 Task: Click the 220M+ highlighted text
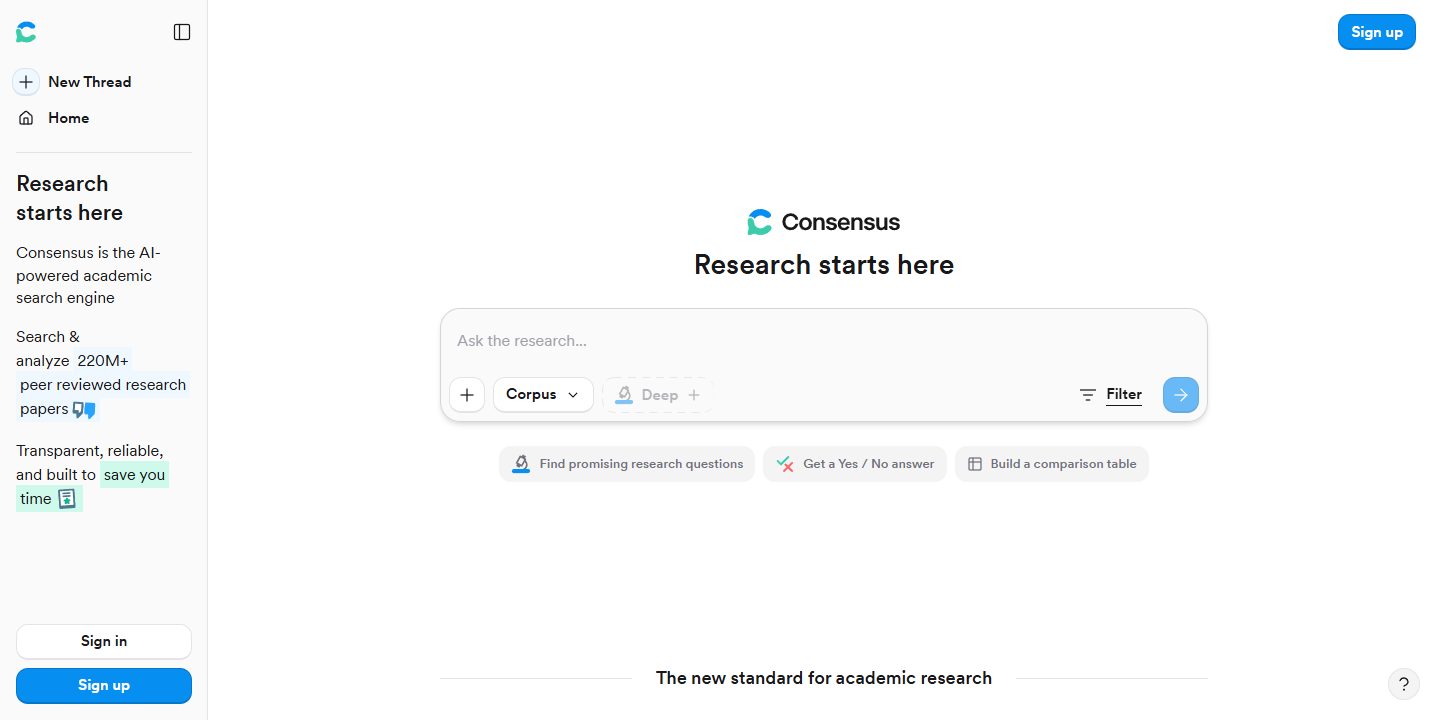click(103, 361)
